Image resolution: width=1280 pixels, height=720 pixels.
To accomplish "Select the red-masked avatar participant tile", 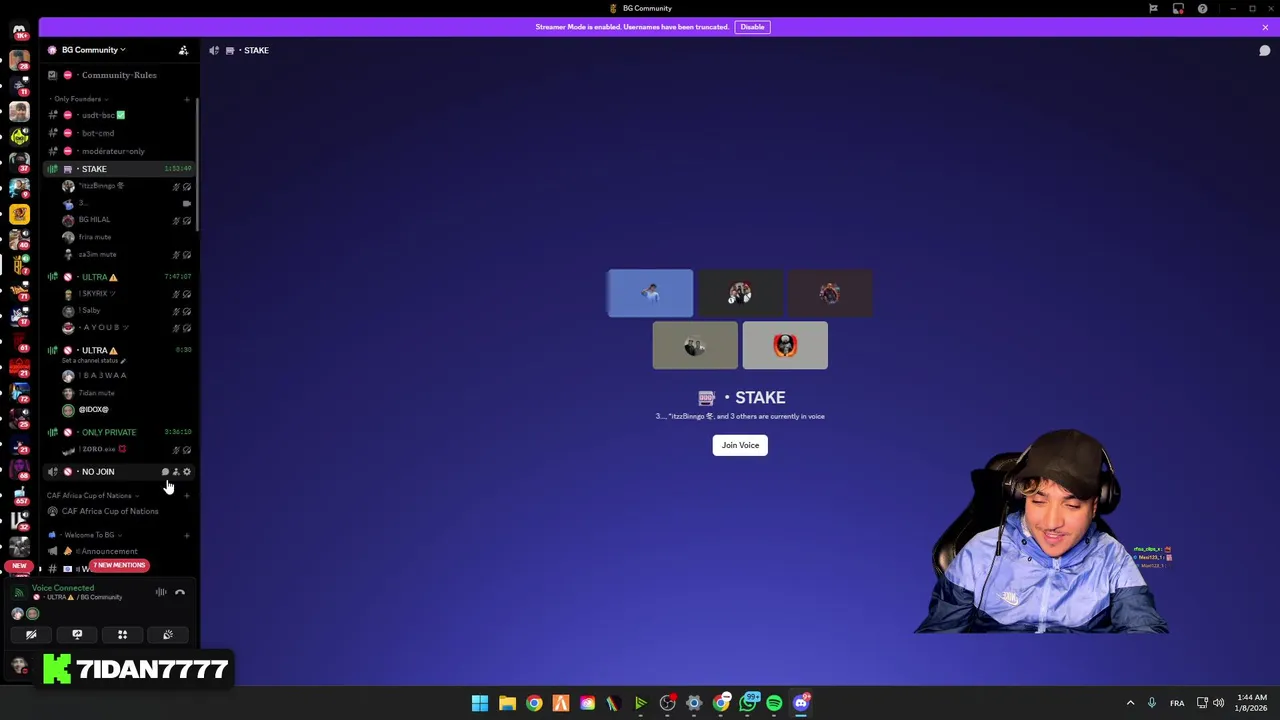I will [x=785, y=346].
